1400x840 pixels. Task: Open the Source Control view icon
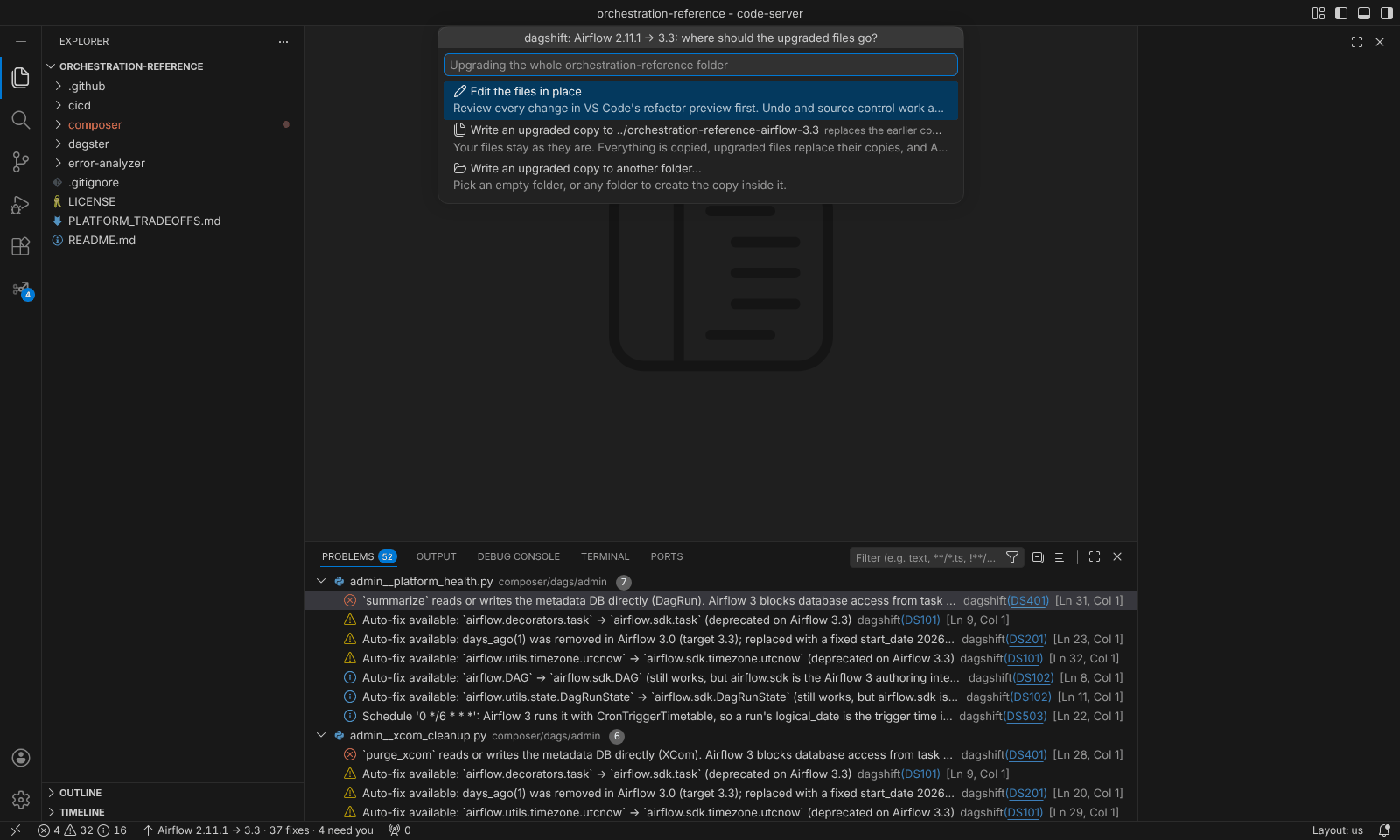point(21,162)
